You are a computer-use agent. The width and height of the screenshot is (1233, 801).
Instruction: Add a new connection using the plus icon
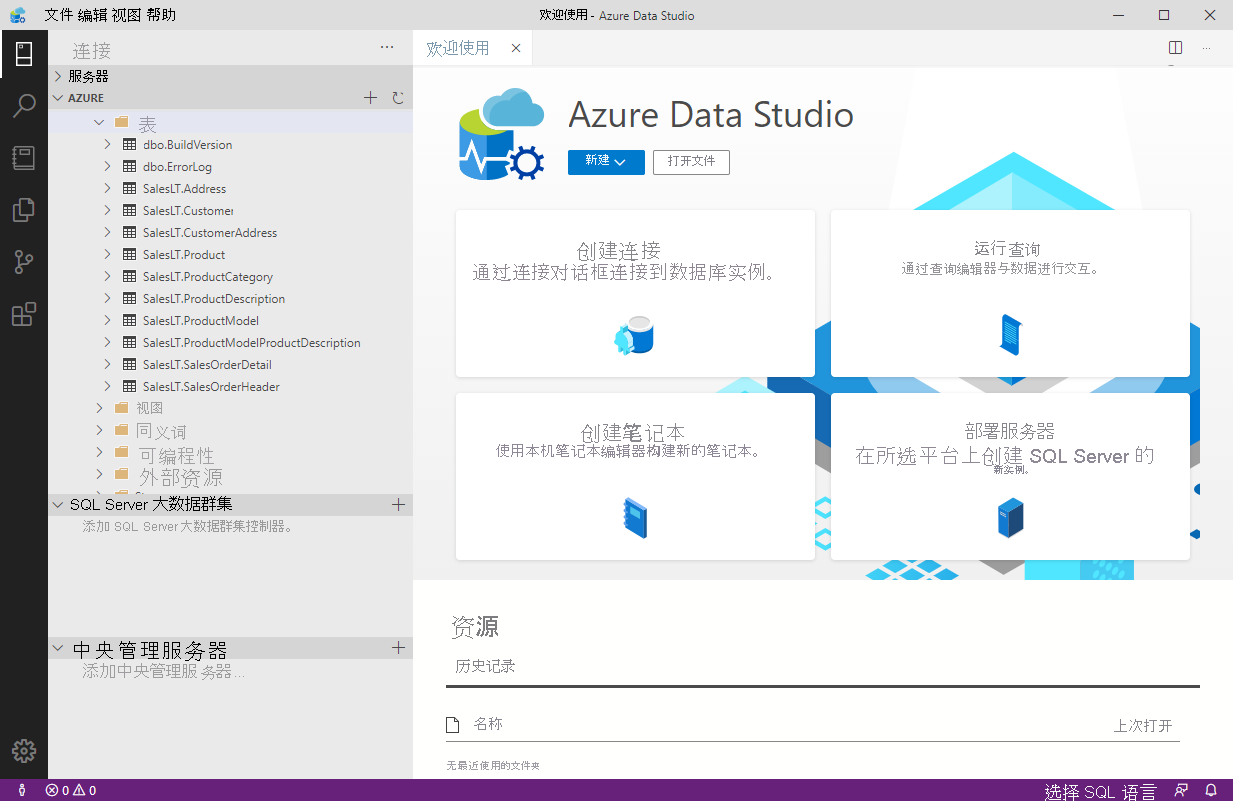[370, 97]
